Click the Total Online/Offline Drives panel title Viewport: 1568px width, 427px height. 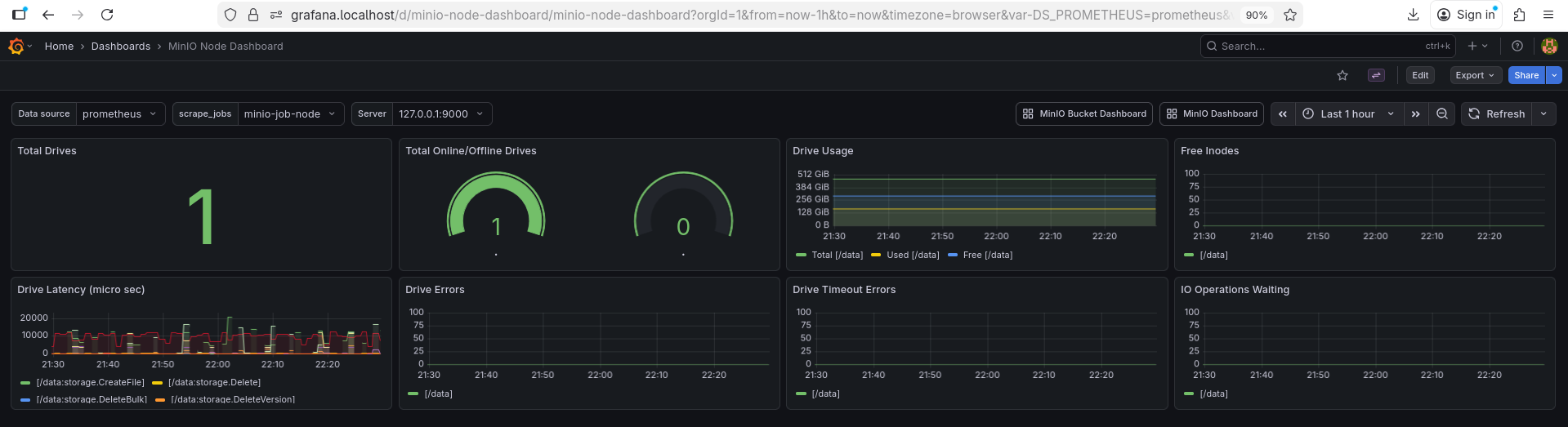(x=471, y=151)
